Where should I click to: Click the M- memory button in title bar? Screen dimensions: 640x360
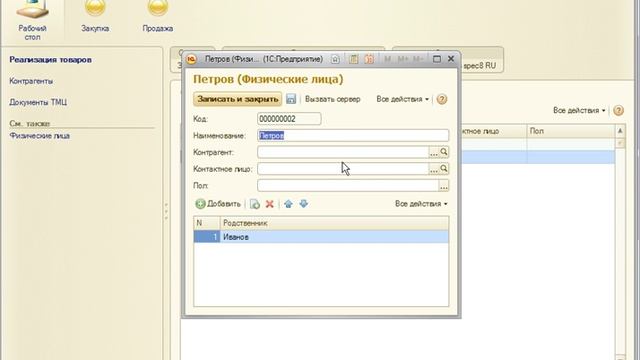tap(418, 59)
